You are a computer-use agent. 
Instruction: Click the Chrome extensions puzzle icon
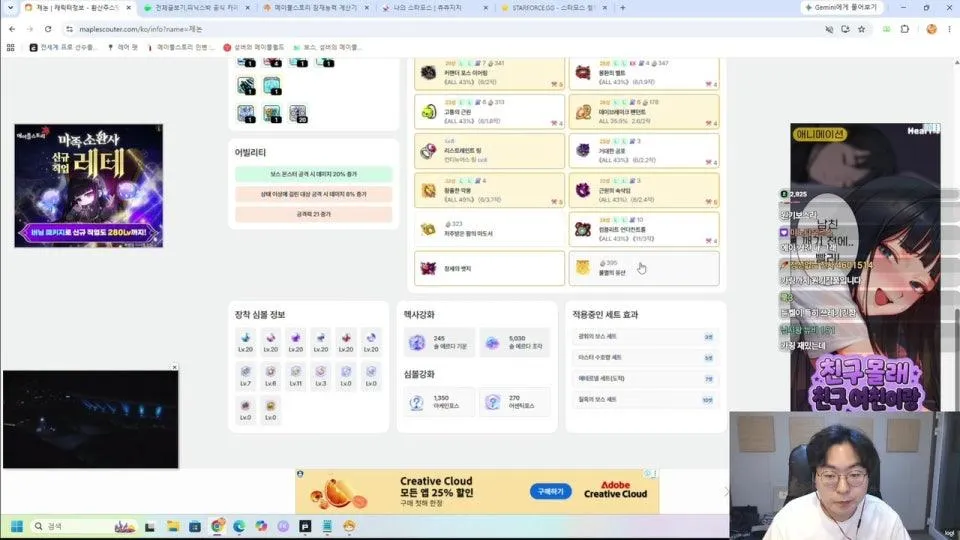pyautogui.click(x=905, y=29)
